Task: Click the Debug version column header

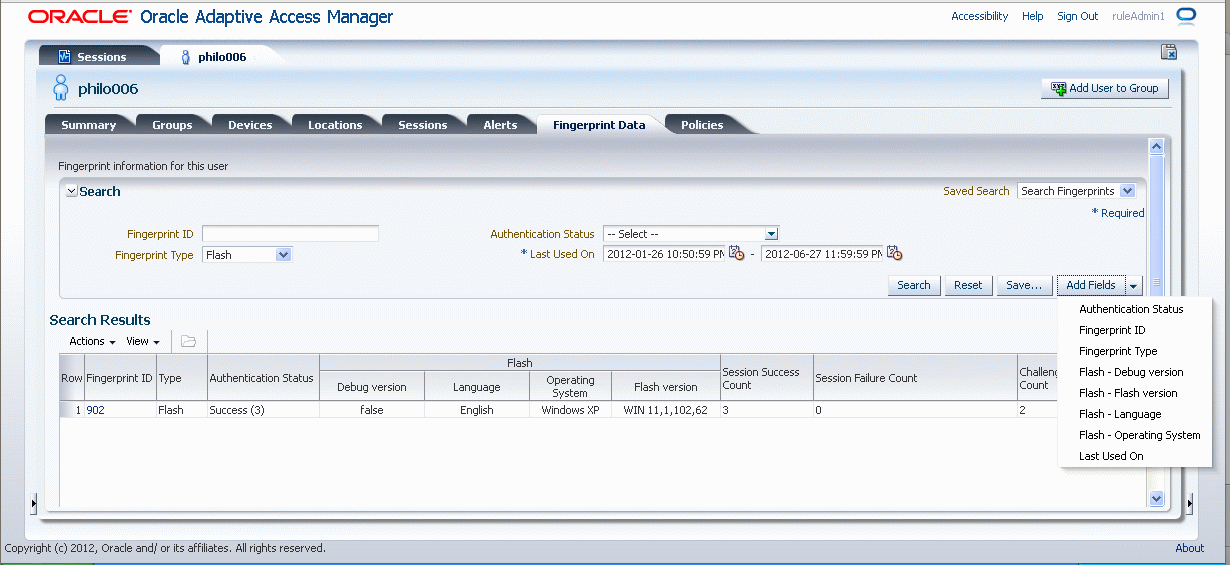Action: pos(372,387)
